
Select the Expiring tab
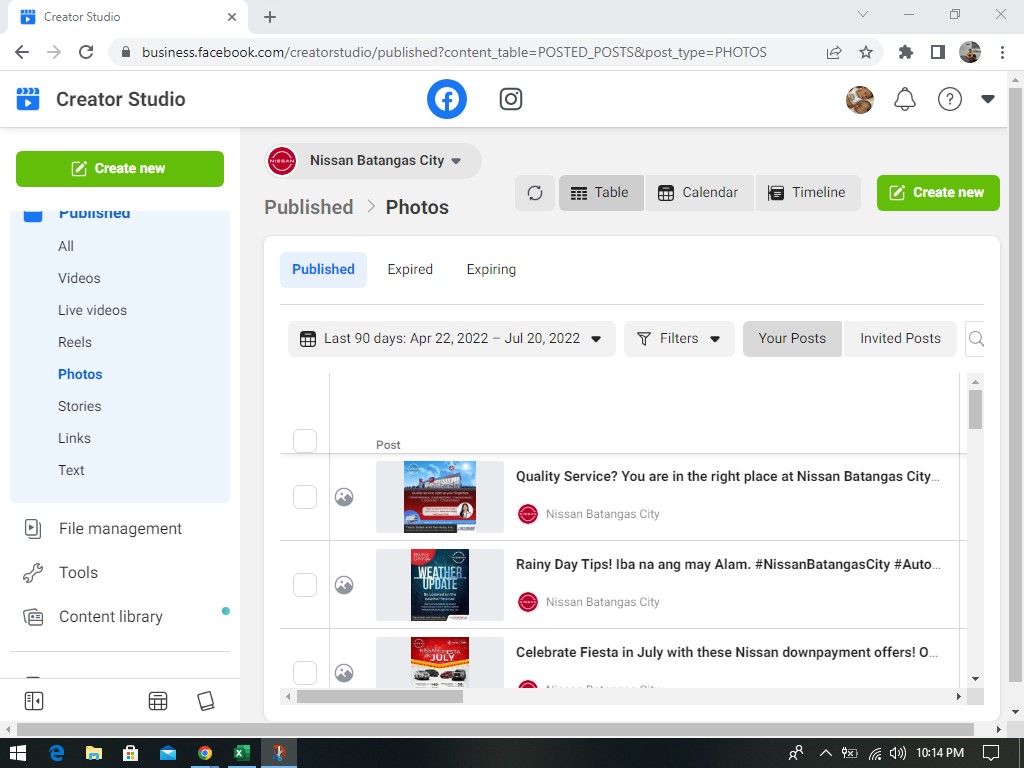tap(491, 270)
